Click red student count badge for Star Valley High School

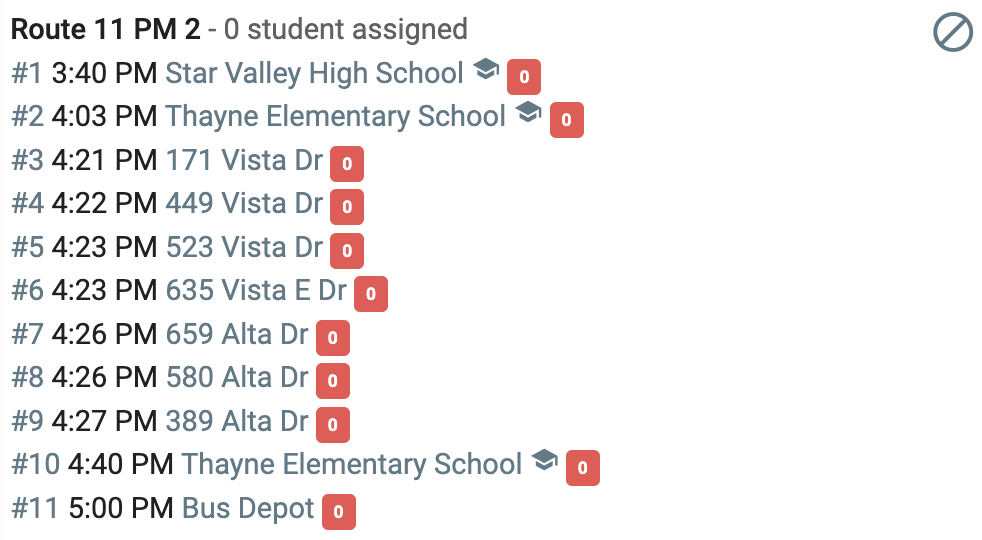[524, 76]
